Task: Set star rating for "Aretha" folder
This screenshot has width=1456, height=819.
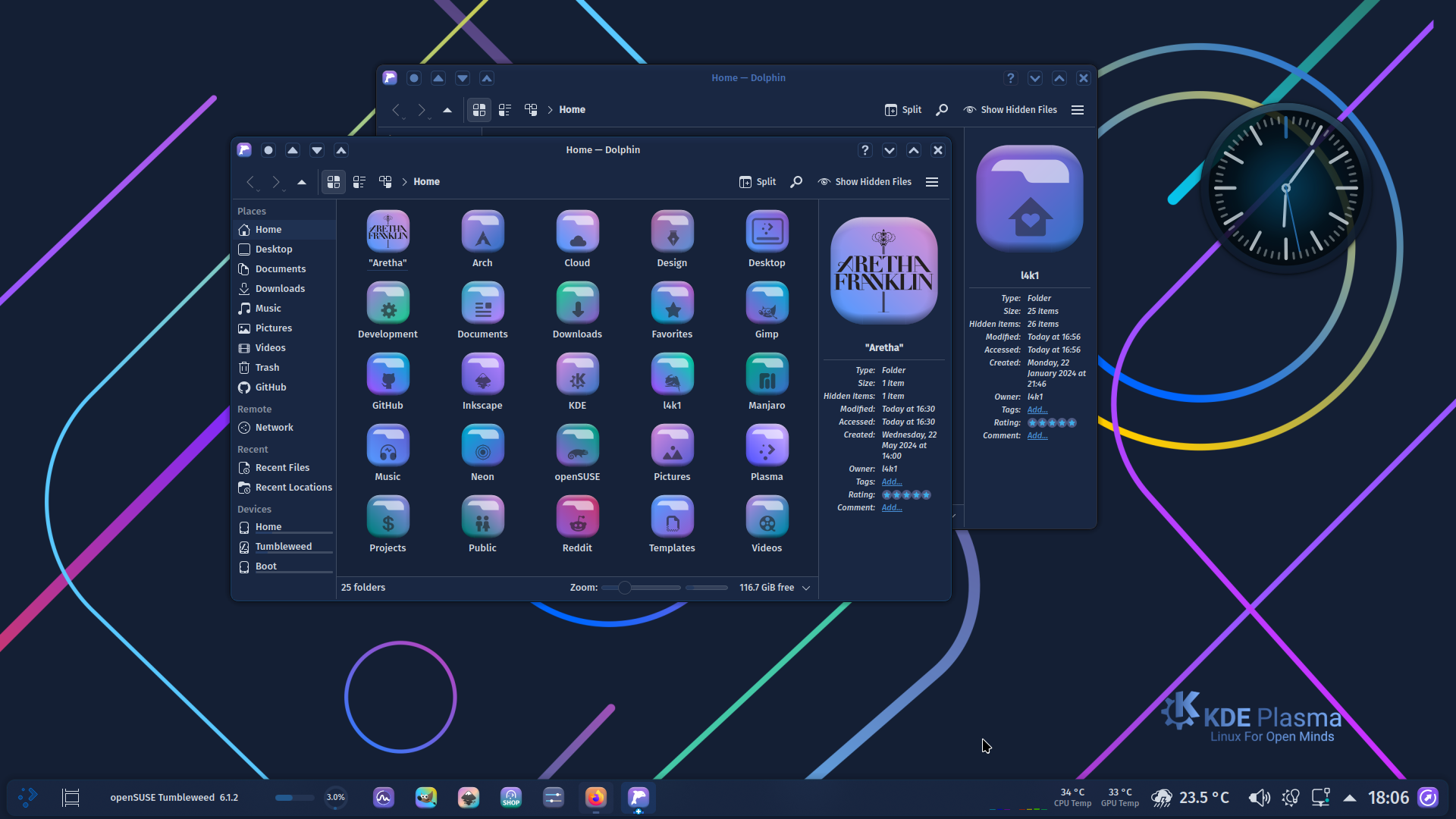Action: coord(906,495)
